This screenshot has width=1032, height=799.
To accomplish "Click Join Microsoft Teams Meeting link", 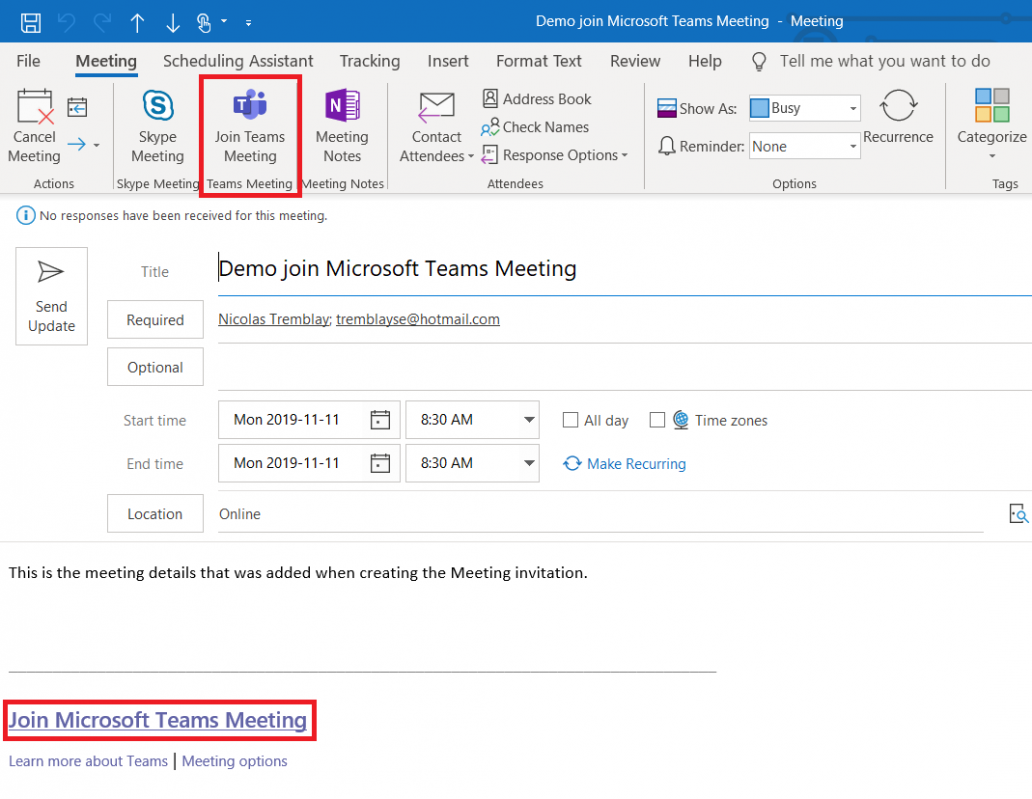I will click(157, 720).
